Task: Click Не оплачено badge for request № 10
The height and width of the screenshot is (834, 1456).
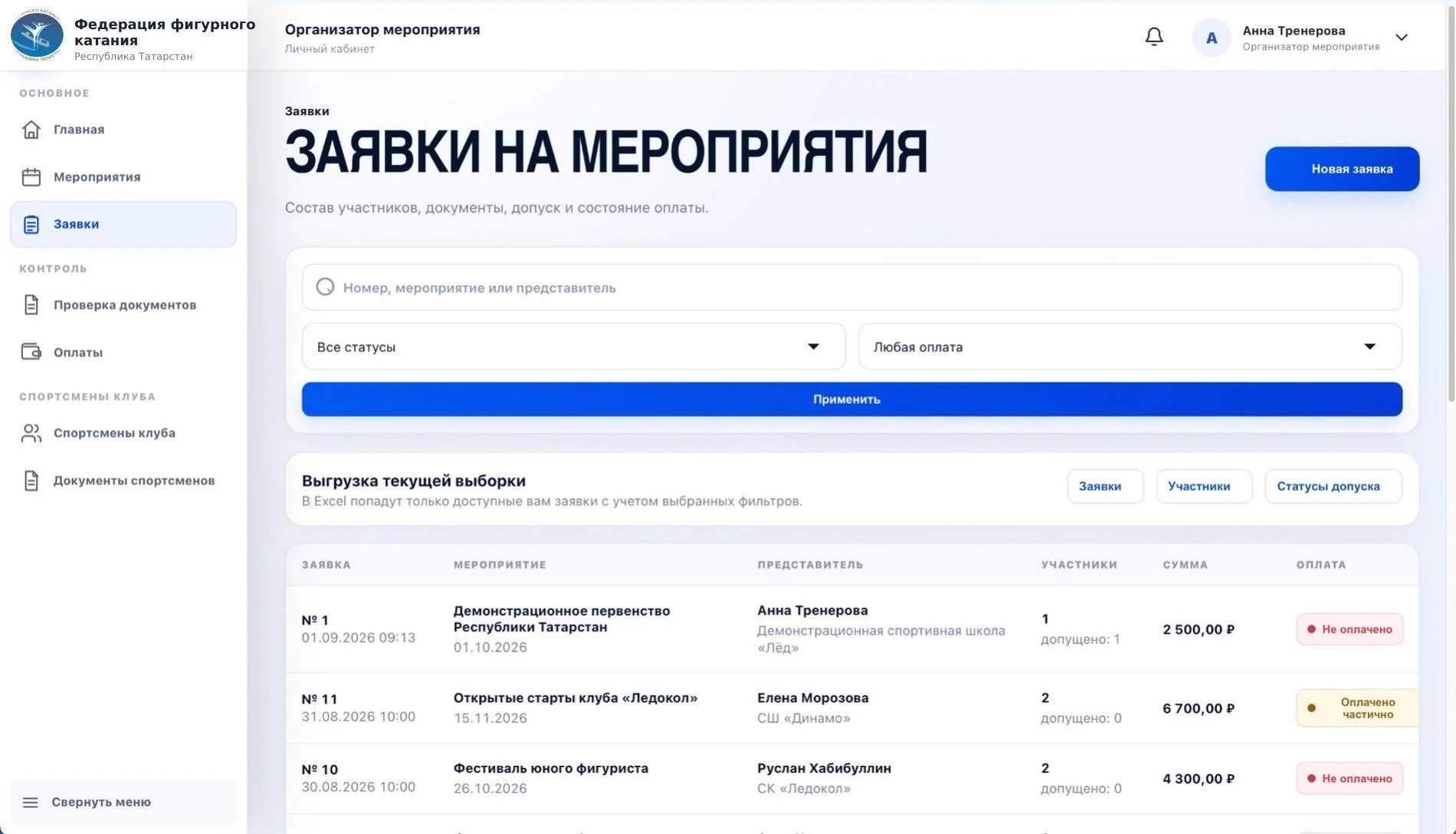Action: (1349, 779)
